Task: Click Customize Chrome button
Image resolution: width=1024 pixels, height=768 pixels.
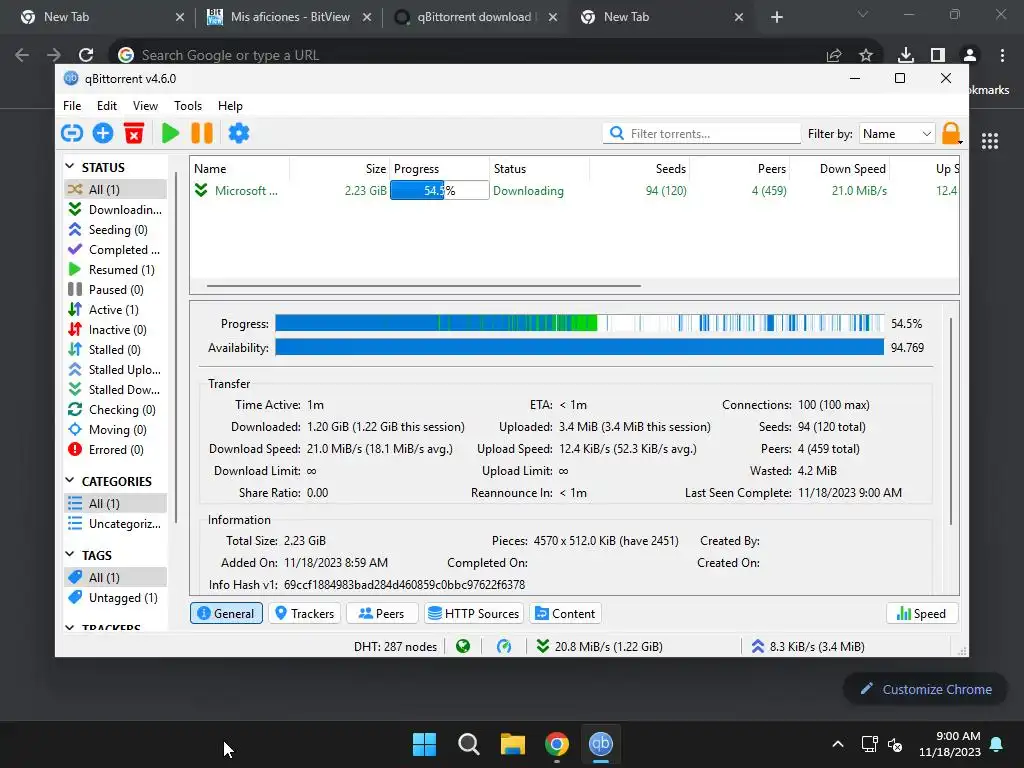Action: (x=925, y=689)
